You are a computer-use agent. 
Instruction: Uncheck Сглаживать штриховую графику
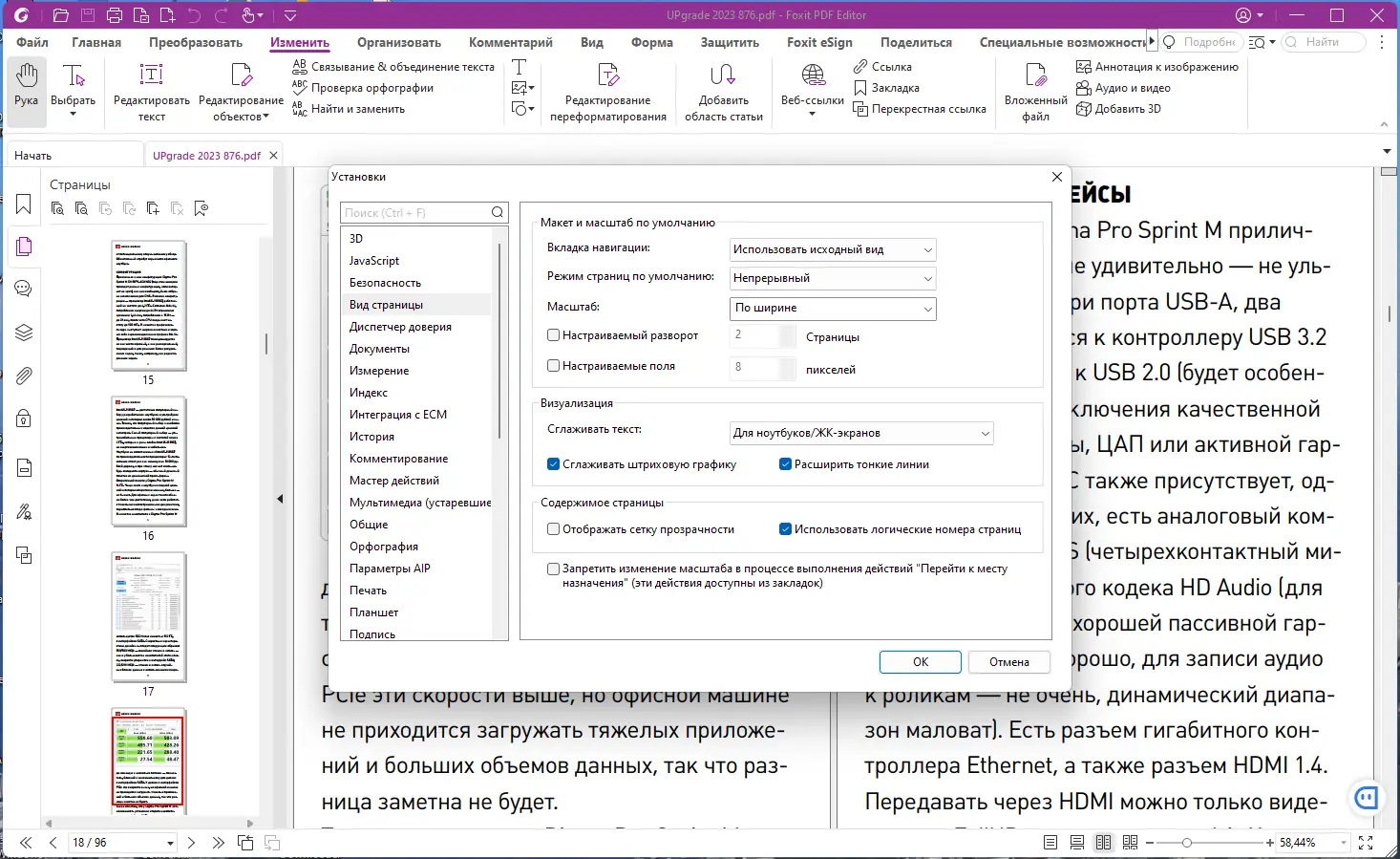tap(553, 464)
